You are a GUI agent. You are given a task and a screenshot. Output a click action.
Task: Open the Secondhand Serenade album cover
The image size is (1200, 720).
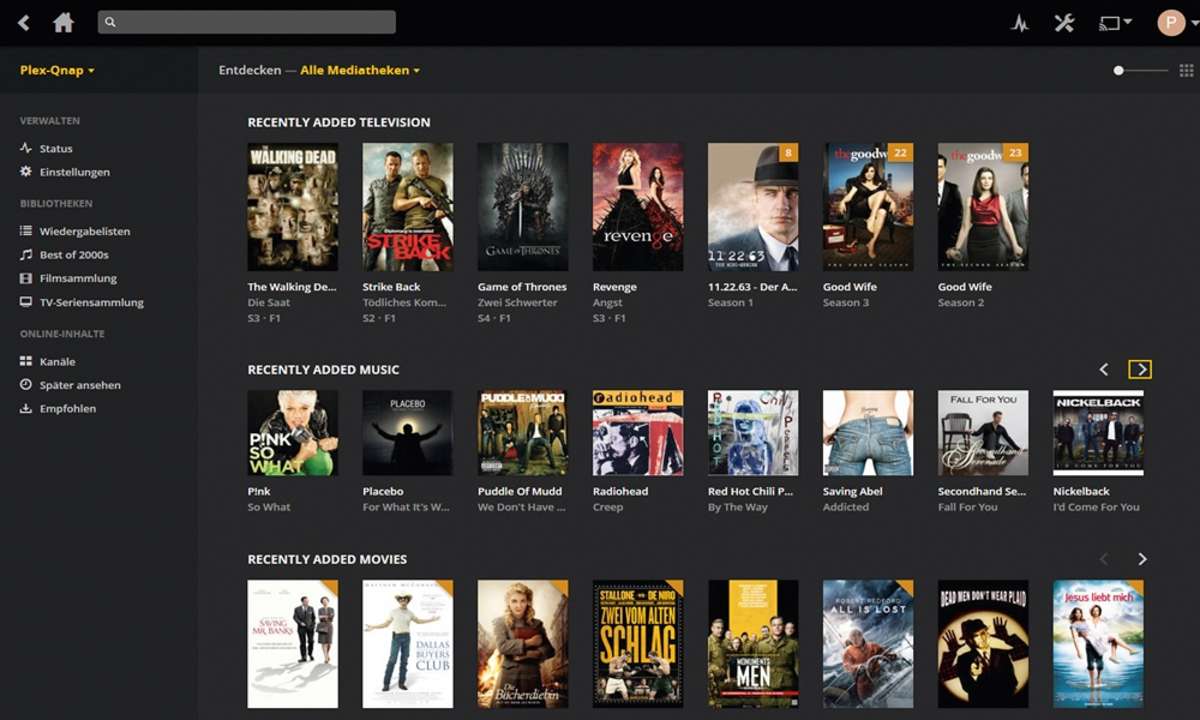[983, 433]
